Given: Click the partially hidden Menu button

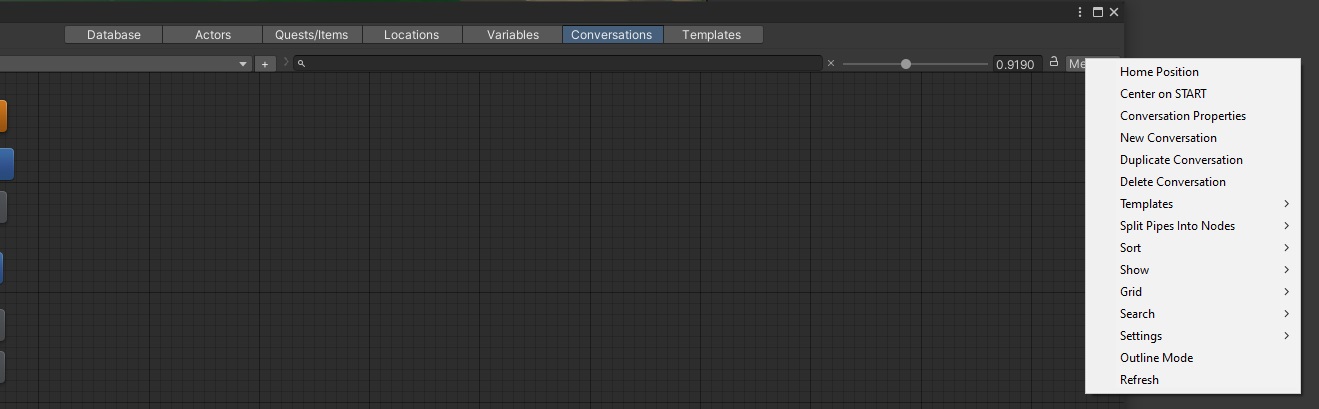Looking at the screenshot, I should [x=1076, y=64].
